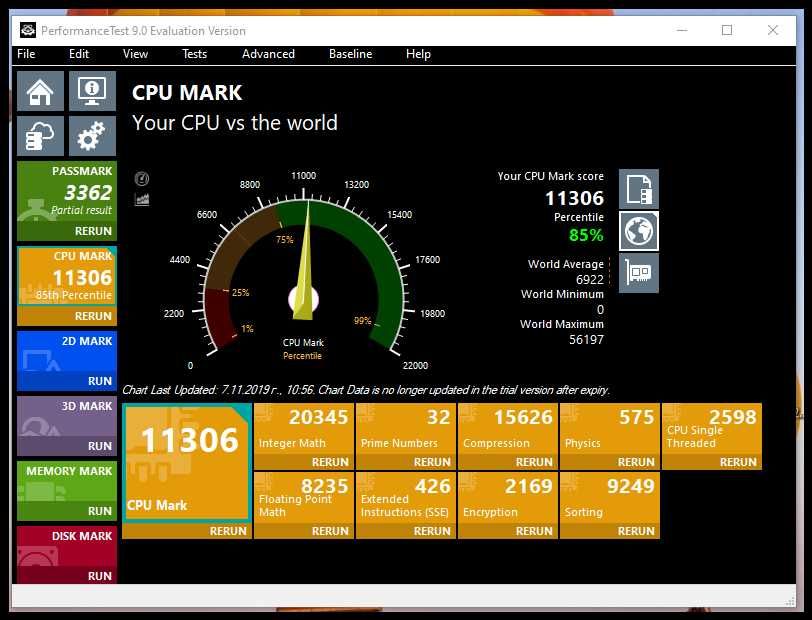Click the Extended Instructions 426 score
Viewport: 812px width, 620px height.
pyautogui.click(x=433, y=486)
